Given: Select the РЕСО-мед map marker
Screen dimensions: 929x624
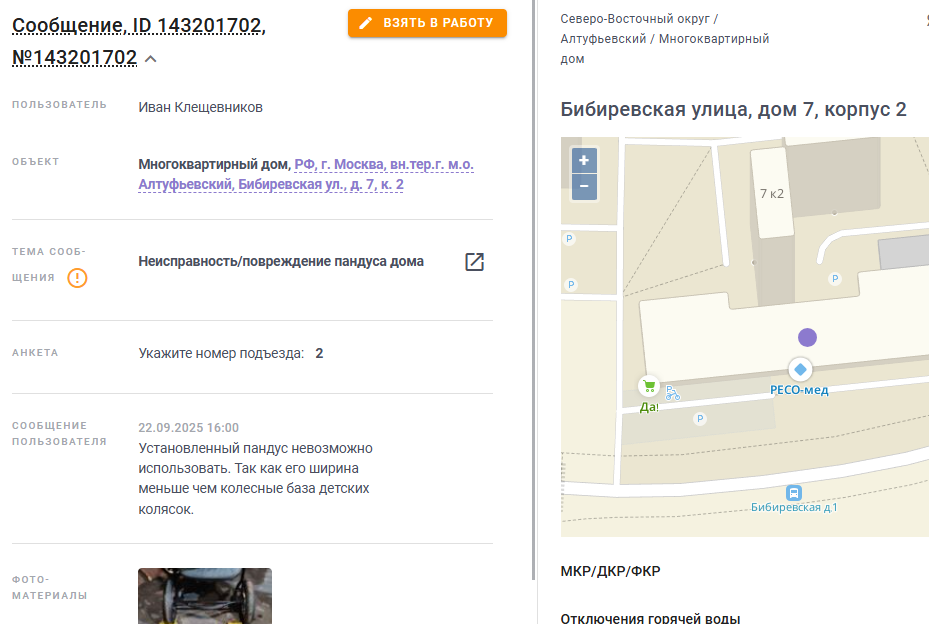Looking at the screenshot, I should click(800, 370).
